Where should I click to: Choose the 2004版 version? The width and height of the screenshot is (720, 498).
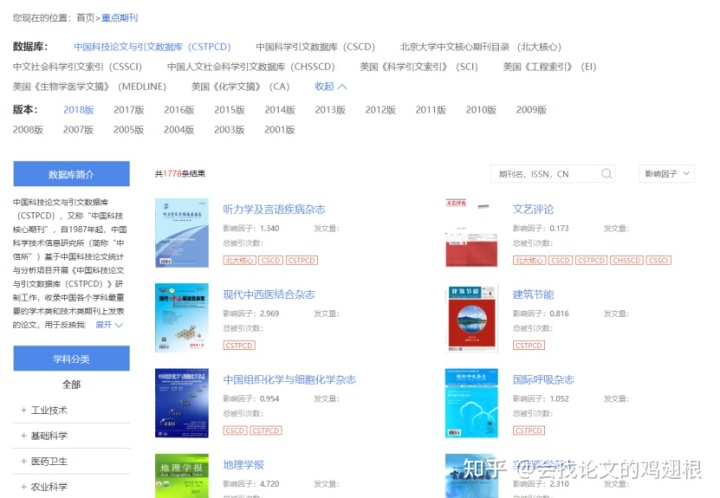click(179, 129)
